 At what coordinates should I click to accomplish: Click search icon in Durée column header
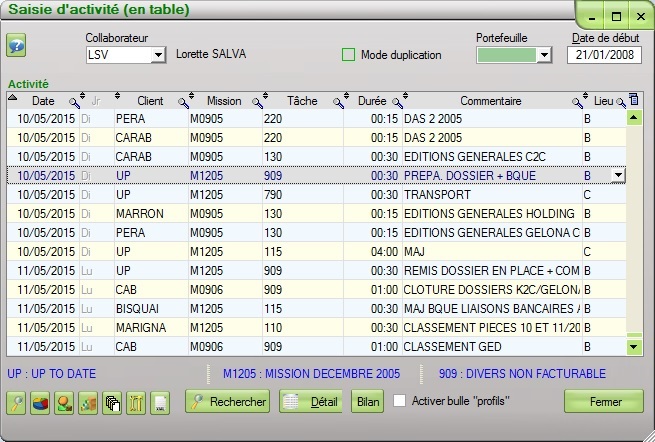click(397, 103)
